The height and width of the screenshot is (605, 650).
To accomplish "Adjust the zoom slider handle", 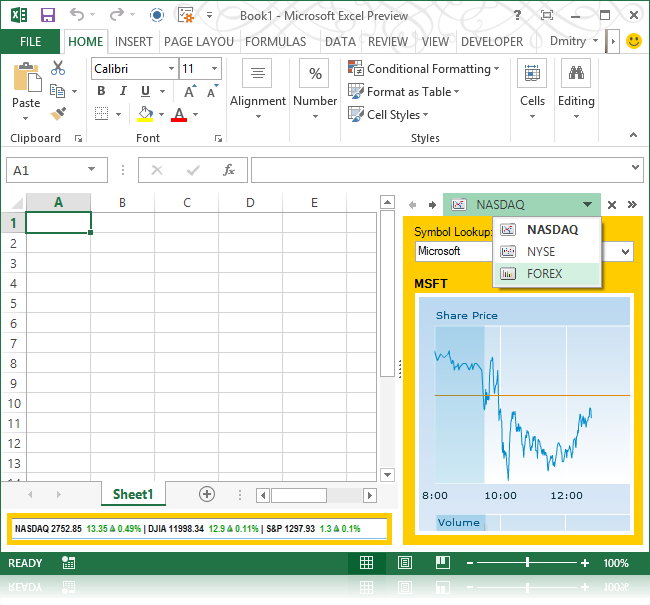I will tap(527, 563).
